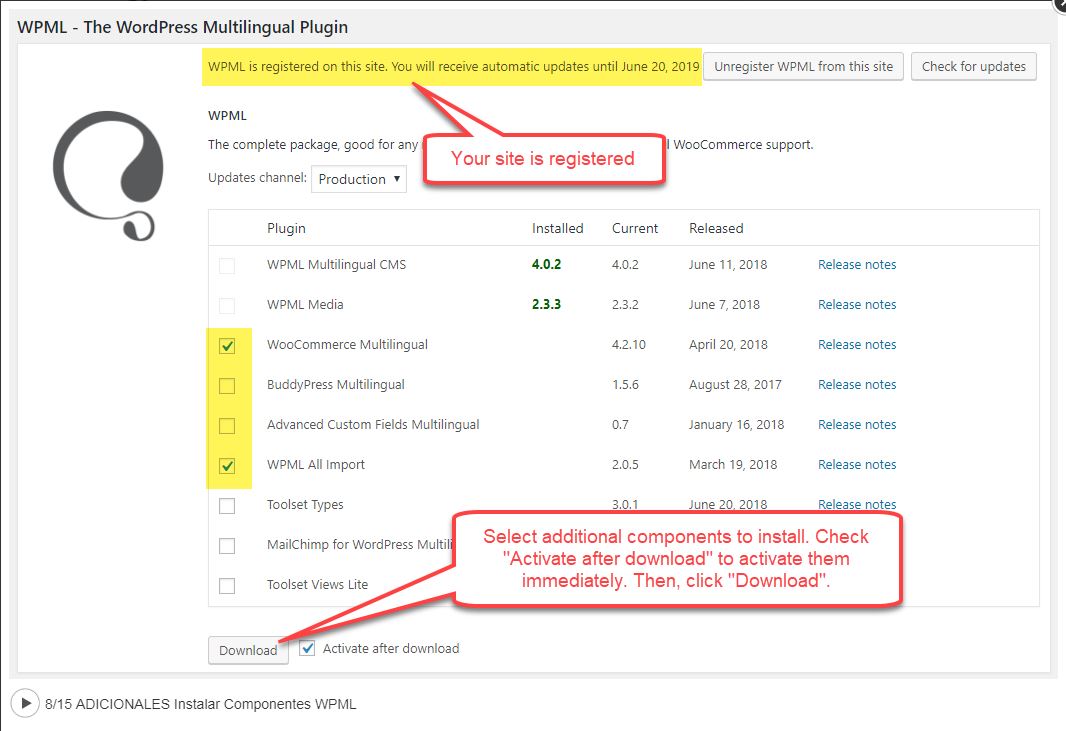
Task: Open Release notes for WPML Media
Action: [x=857, y=305]
